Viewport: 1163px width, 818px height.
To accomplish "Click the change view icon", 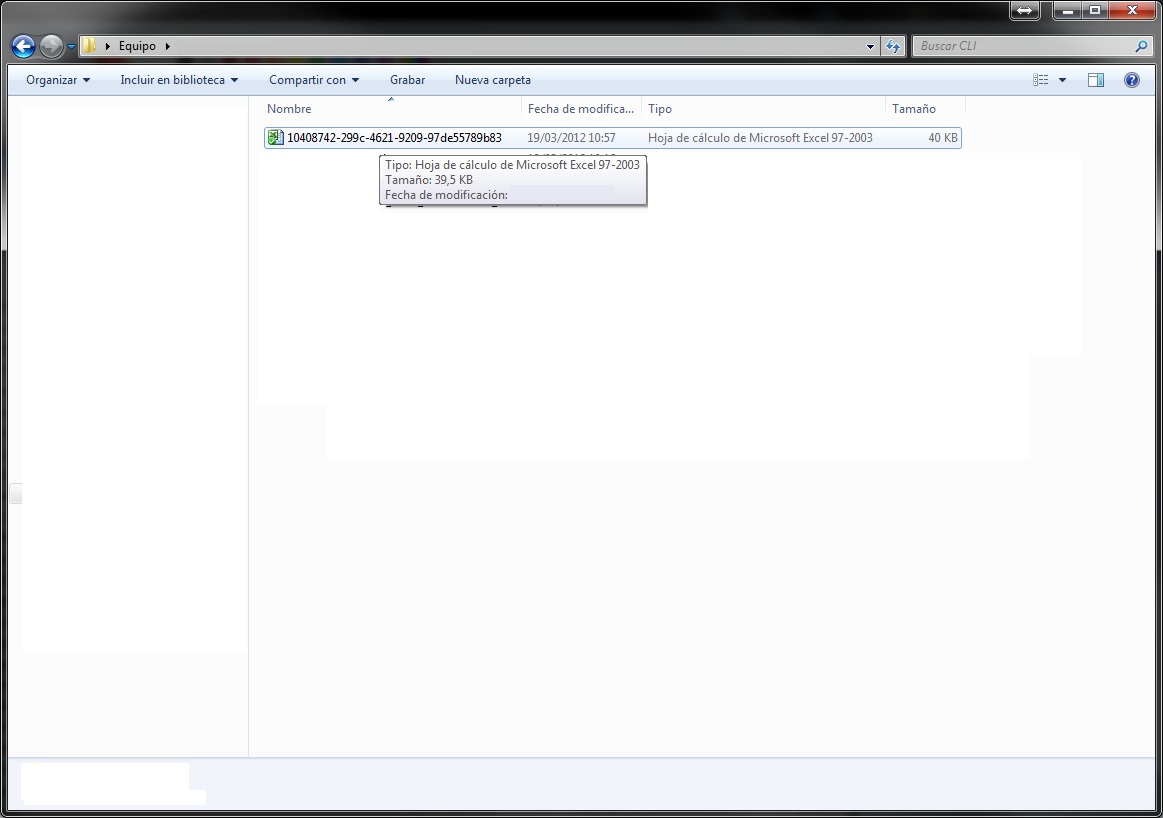I will coord(1041,80).
